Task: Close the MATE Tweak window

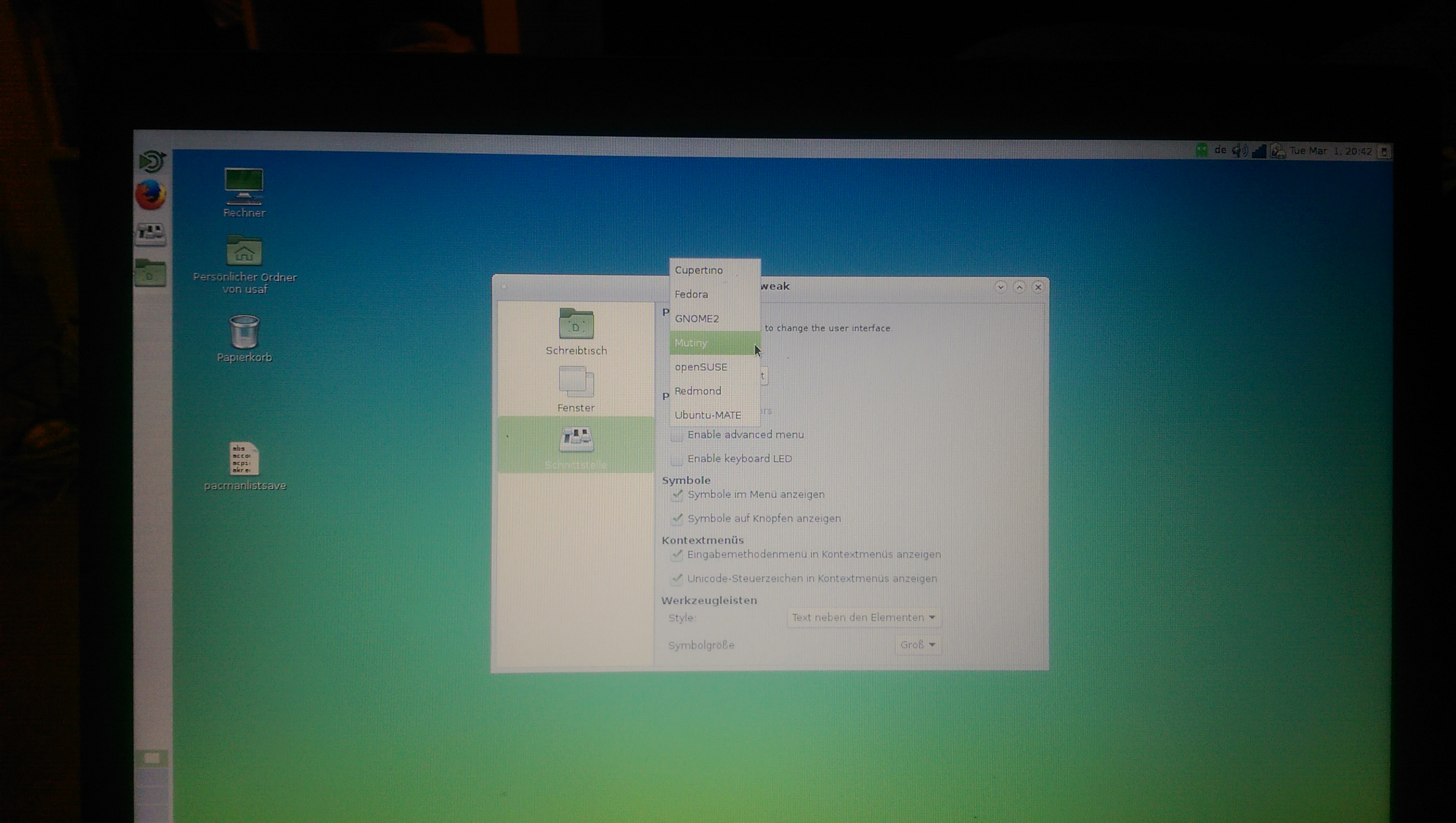Action: tap(1038, 287)
